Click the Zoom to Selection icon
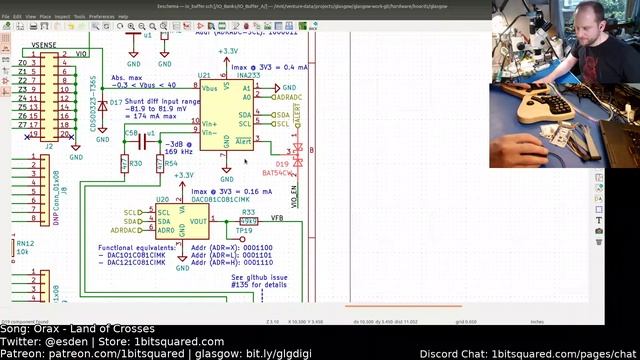Image resolution: width=640 pixels, height=360 pixels. (x=164, y=26)
